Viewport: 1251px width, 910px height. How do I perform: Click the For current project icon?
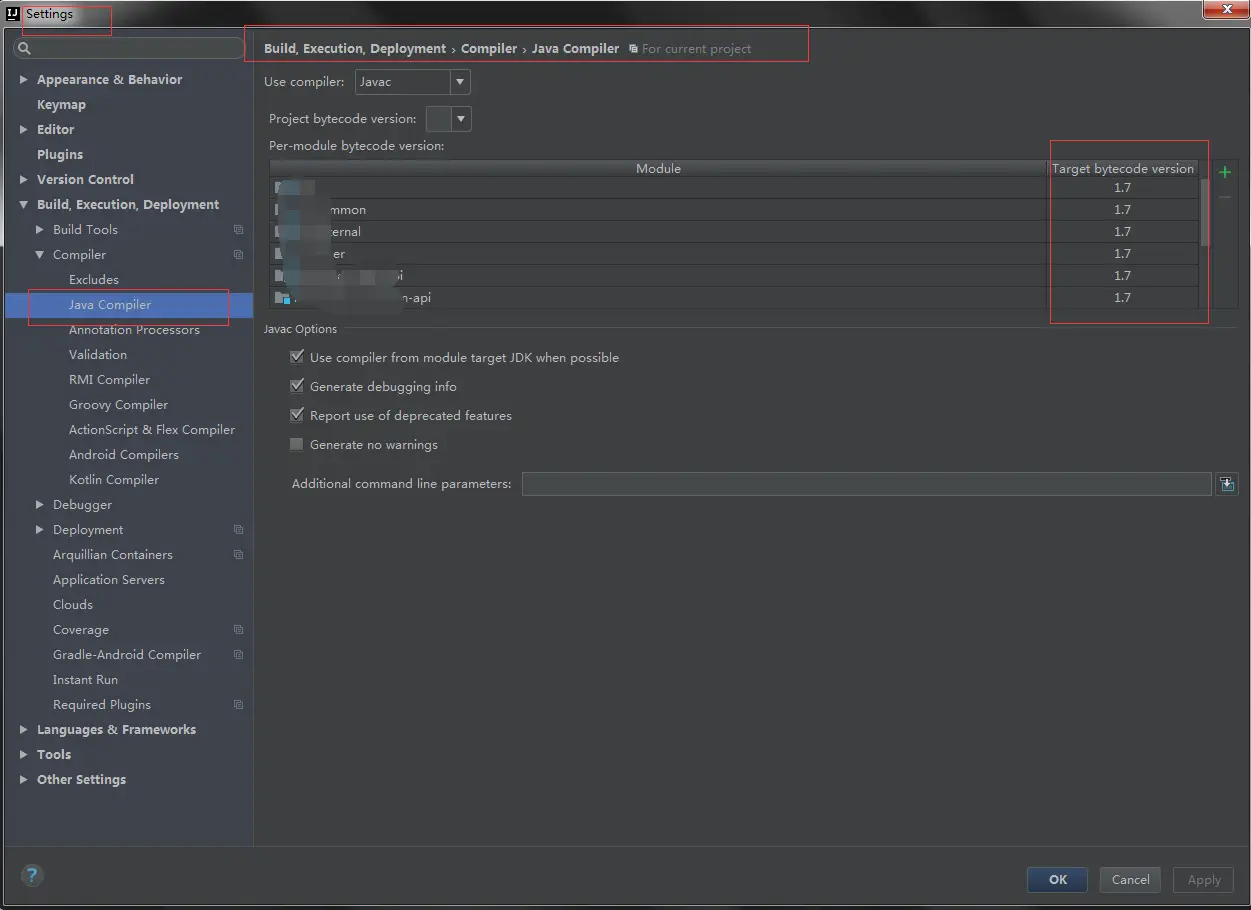pos(633,49)
